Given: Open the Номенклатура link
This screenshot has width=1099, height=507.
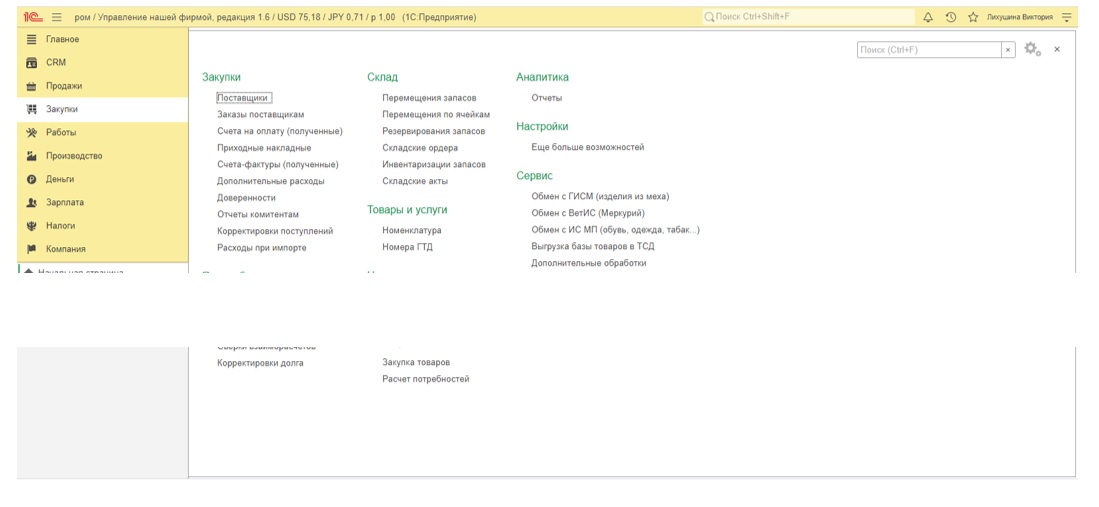Looking at the screenshot, I should pyautogui.click(x=411, y=231).
